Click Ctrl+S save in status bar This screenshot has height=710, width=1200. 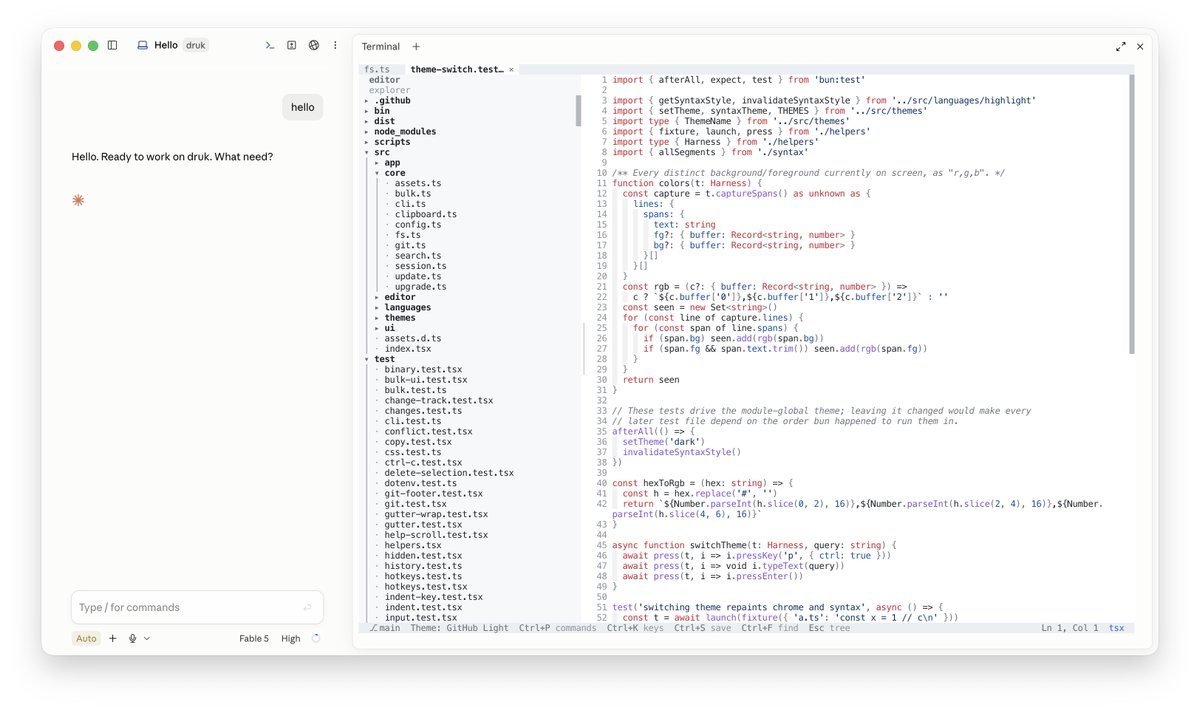[702, 628]
